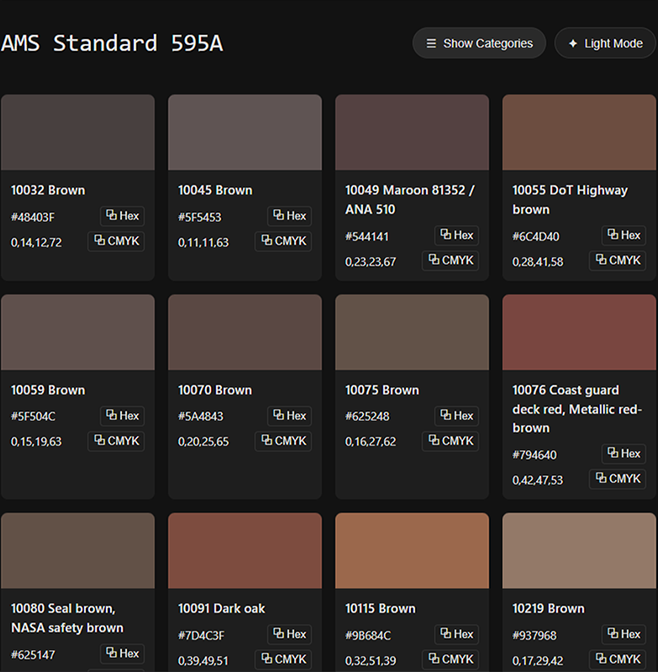Click hex value #7D4C3F
This screenshot has height=672, width=658.
click(201, 636)
